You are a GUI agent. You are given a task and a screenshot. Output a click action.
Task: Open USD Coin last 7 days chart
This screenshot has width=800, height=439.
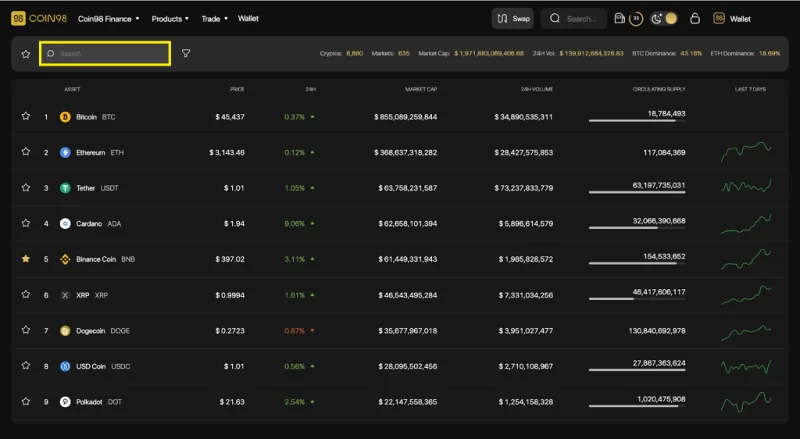746,367
